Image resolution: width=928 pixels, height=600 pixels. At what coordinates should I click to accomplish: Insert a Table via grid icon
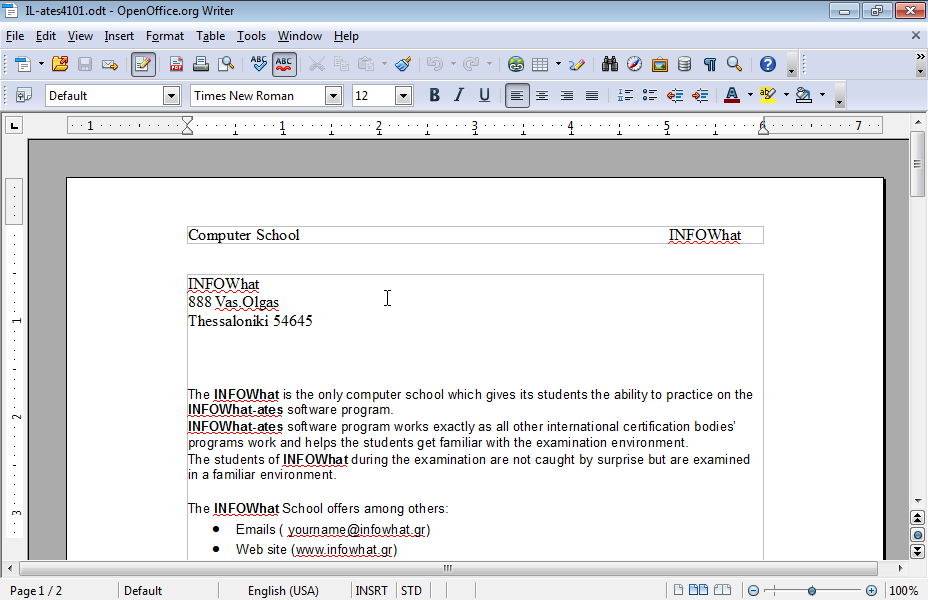540,64
